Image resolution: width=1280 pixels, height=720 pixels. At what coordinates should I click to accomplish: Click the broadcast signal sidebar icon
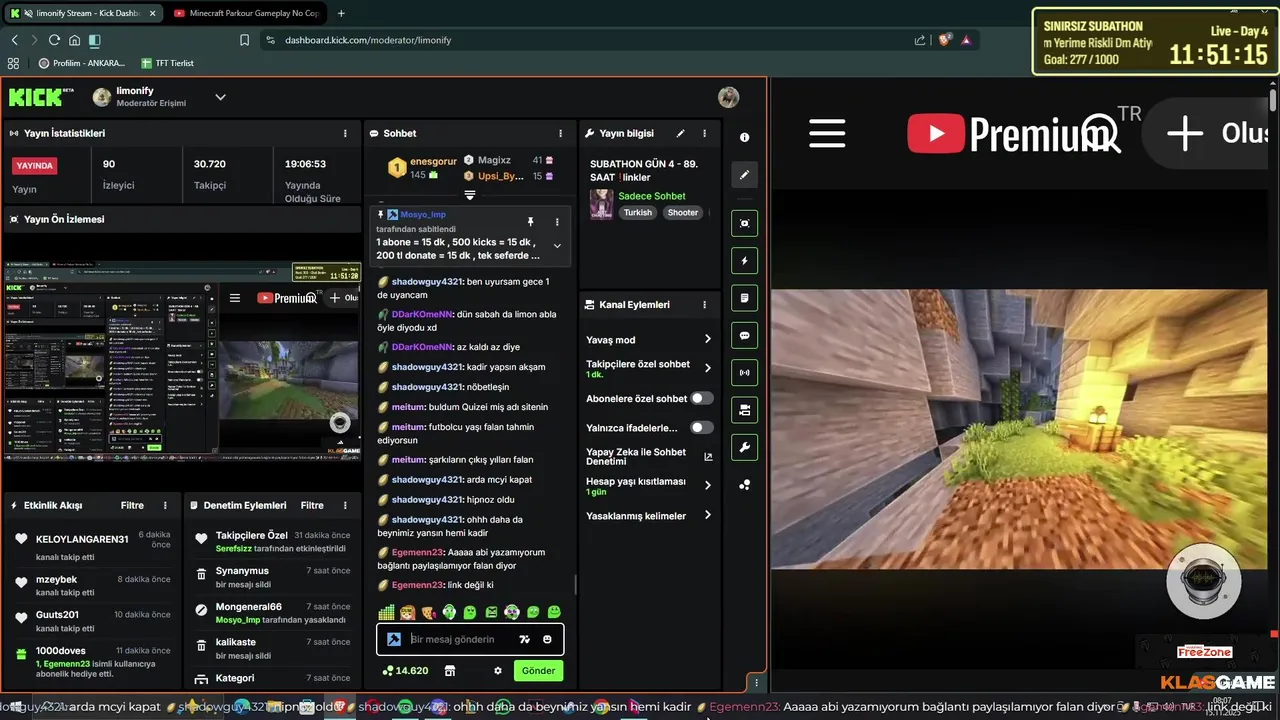click(744, 373)
